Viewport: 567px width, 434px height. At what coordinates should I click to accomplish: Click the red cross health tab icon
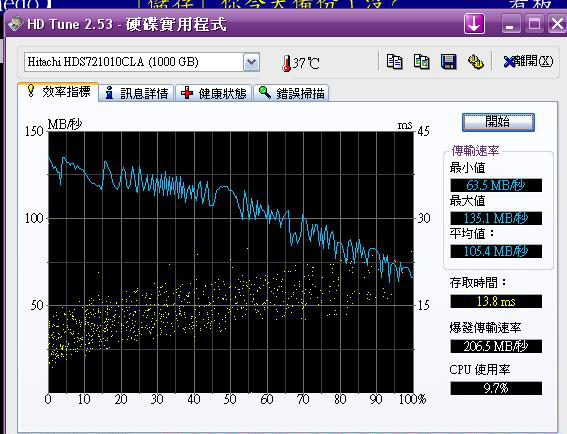coord(187,93)
